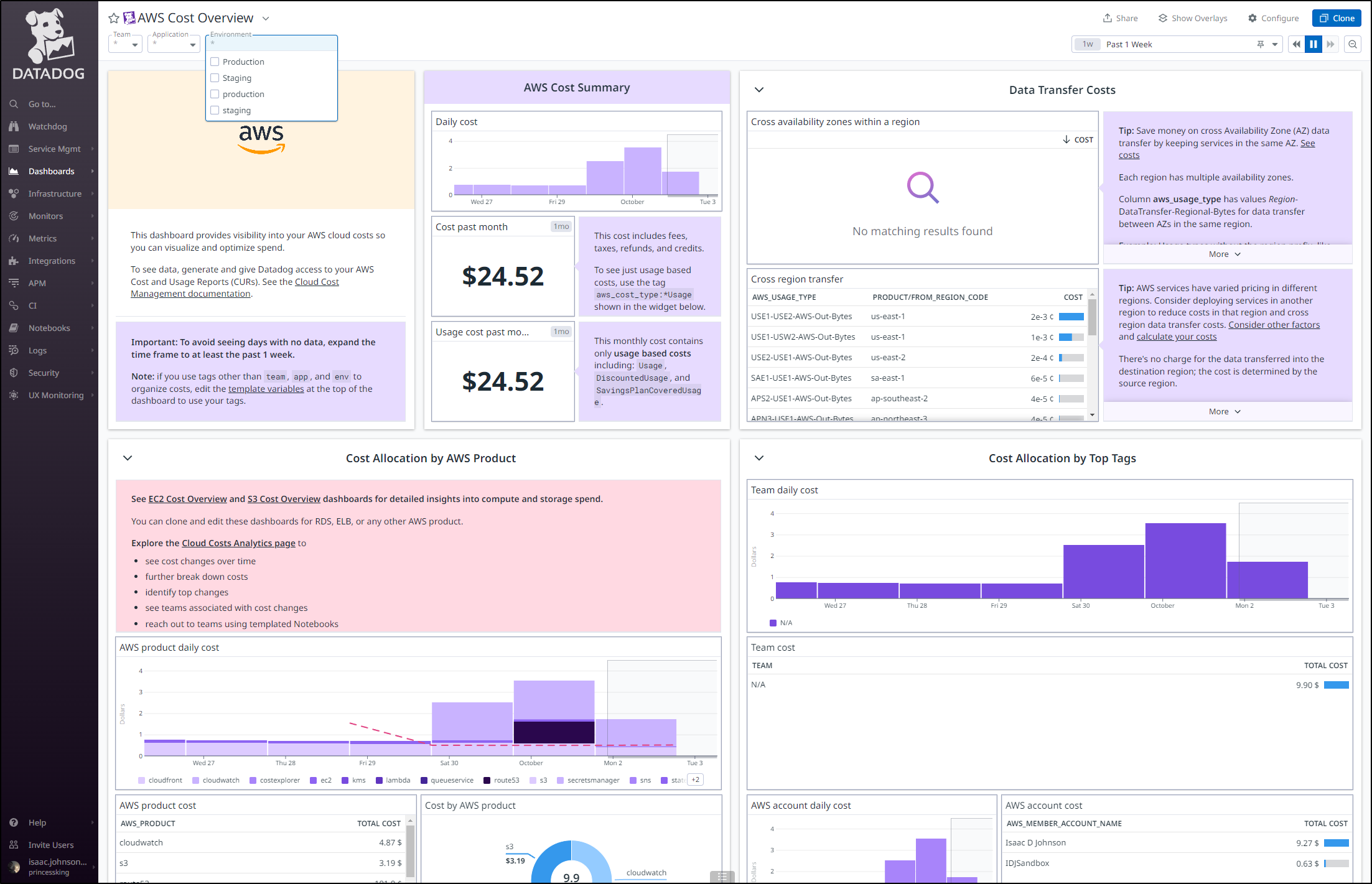
Task: Click the blue Clone button
Action: (x=1337, y=18)
